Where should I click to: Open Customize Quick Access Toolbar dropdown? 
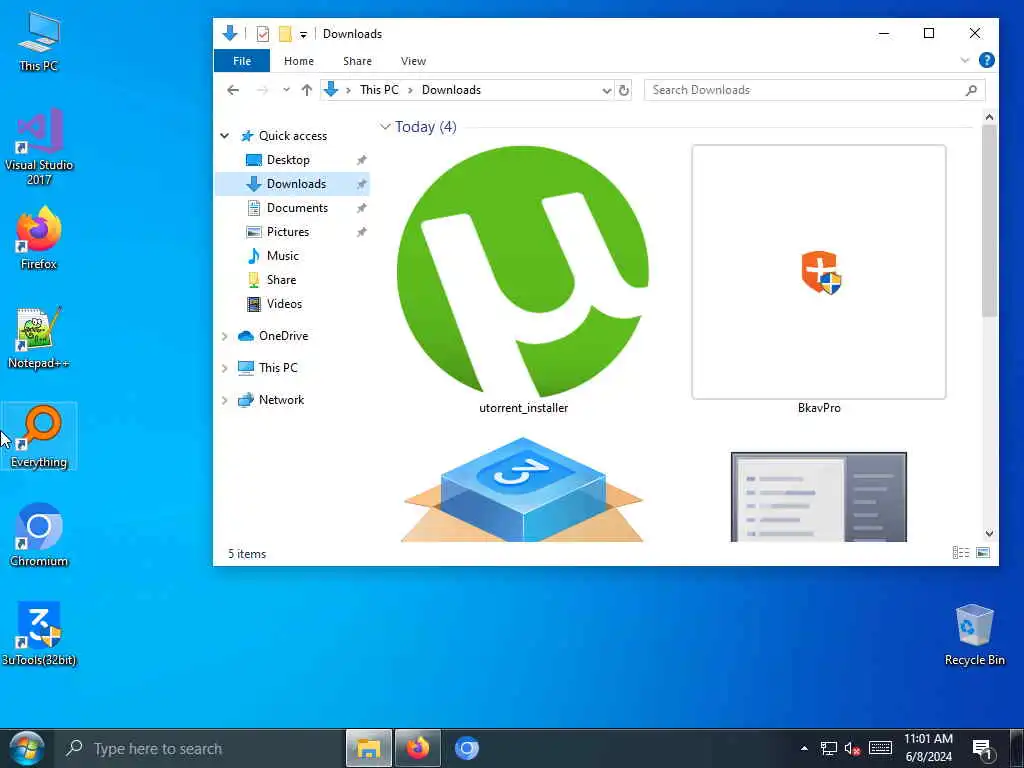pyautogui.click(x=303, y=34)
